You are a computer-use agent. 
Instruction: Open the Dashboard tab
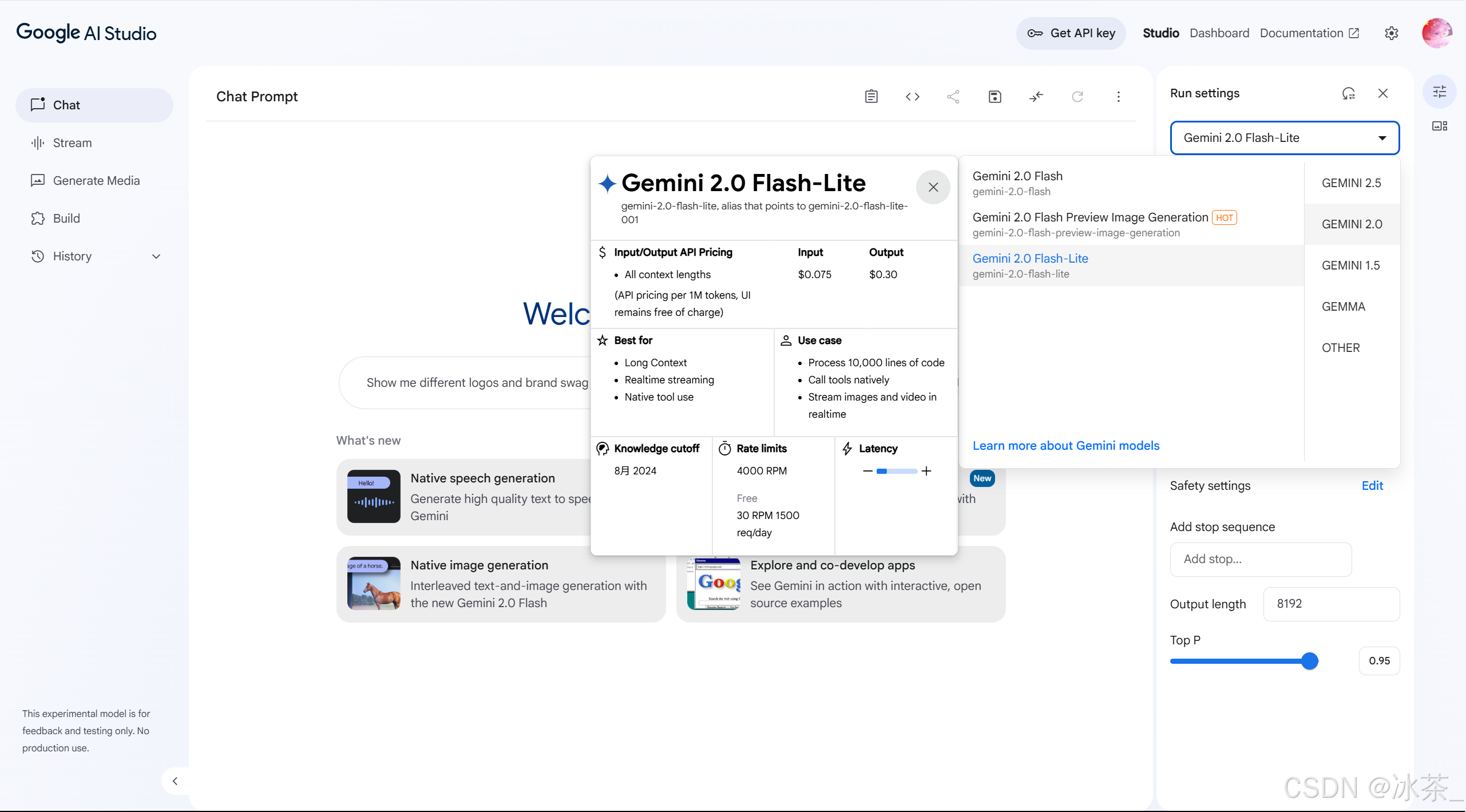pos(1219,33)
